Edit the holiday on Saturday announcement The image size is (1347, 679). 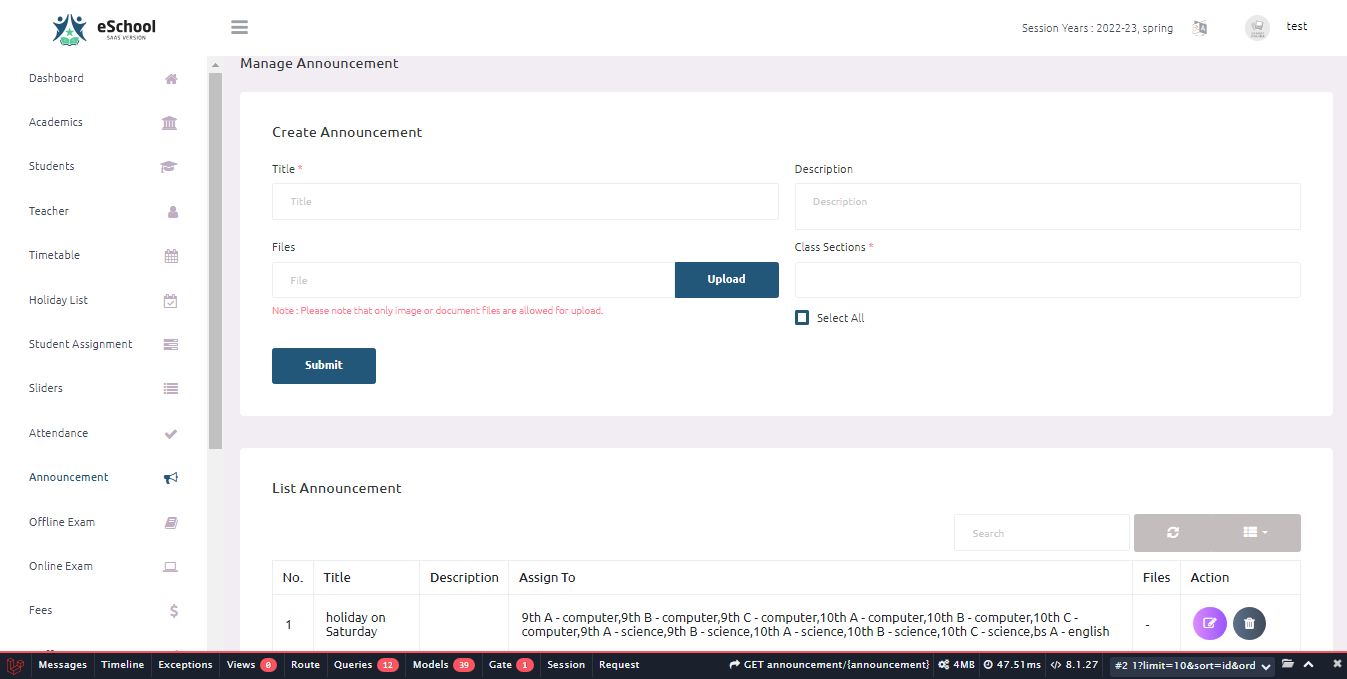pos(1210,624)
